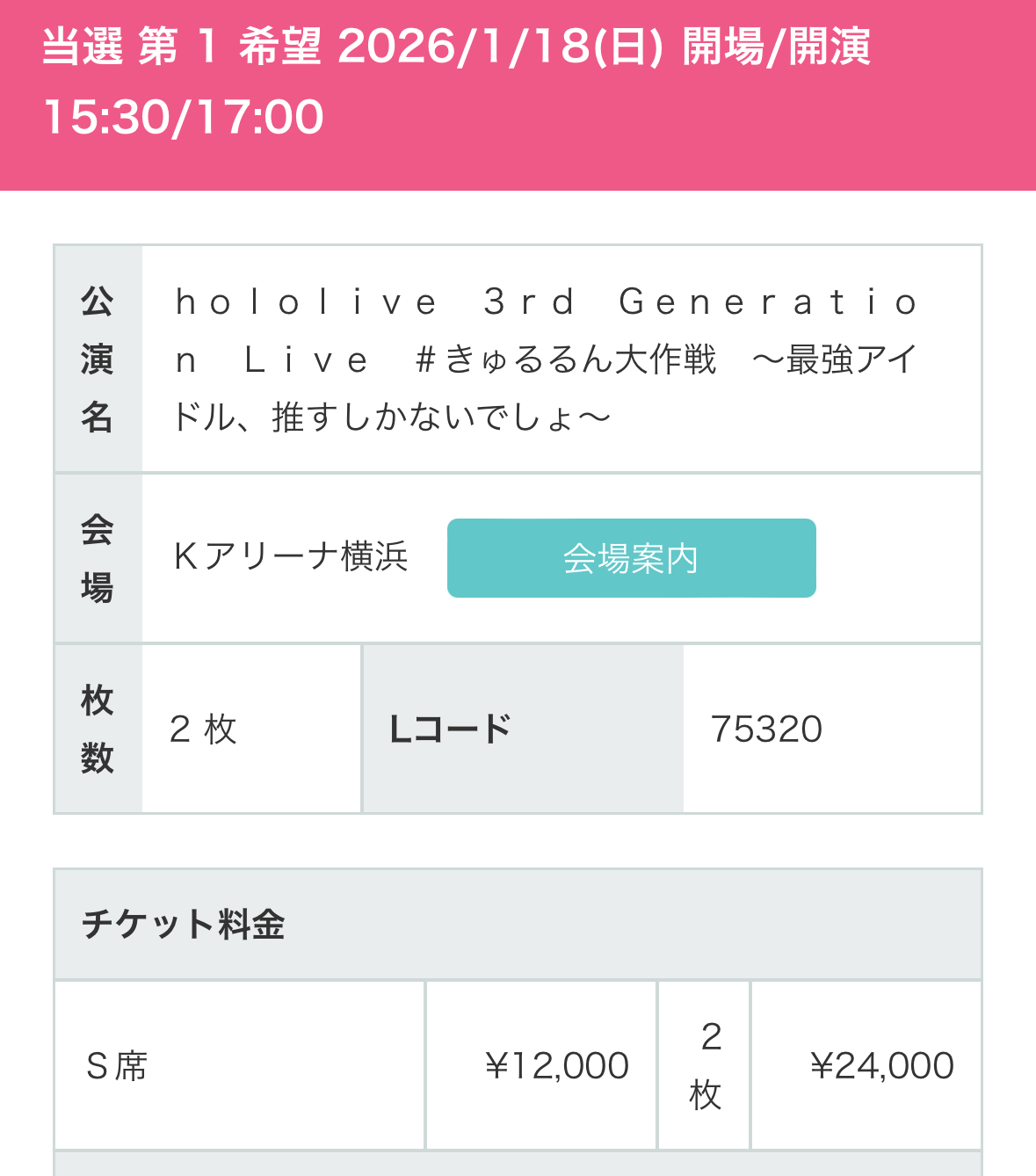The image size is (1036, 1176).
Task: Tap the 会場案内 venue guide button
Action: point(631,558)
